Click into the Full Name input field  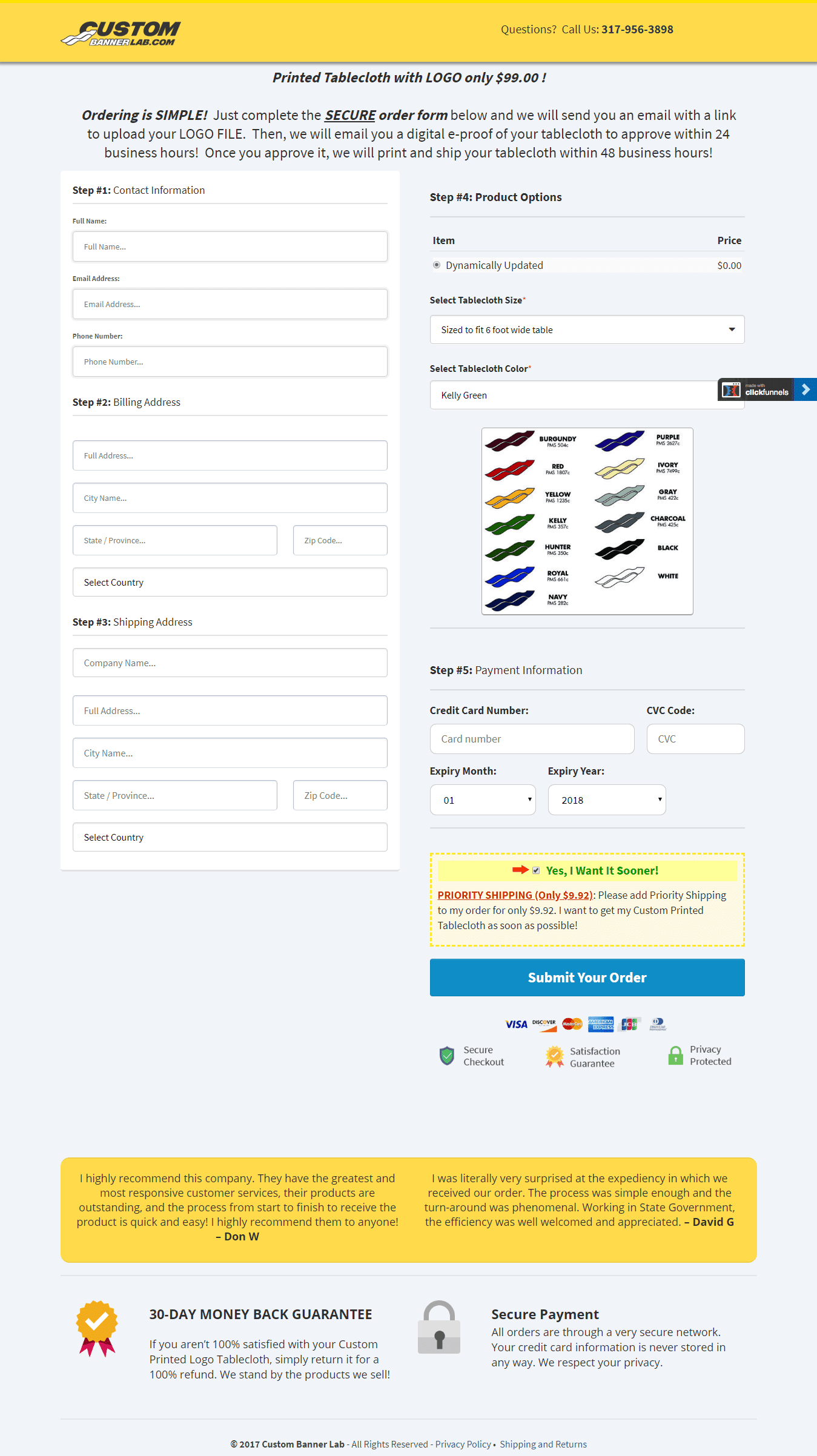pyautogui.click(x=230, y=247)
